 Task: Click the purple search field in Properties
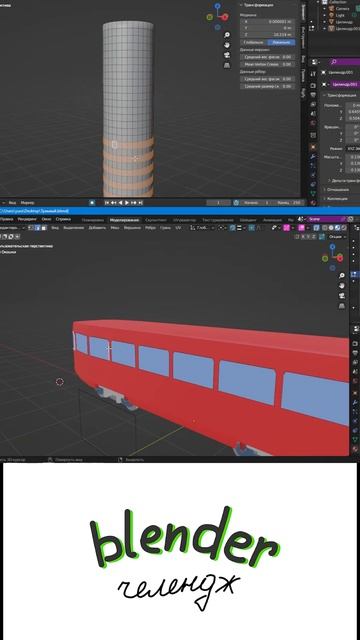pyautogui.click(x=345, y=62)
